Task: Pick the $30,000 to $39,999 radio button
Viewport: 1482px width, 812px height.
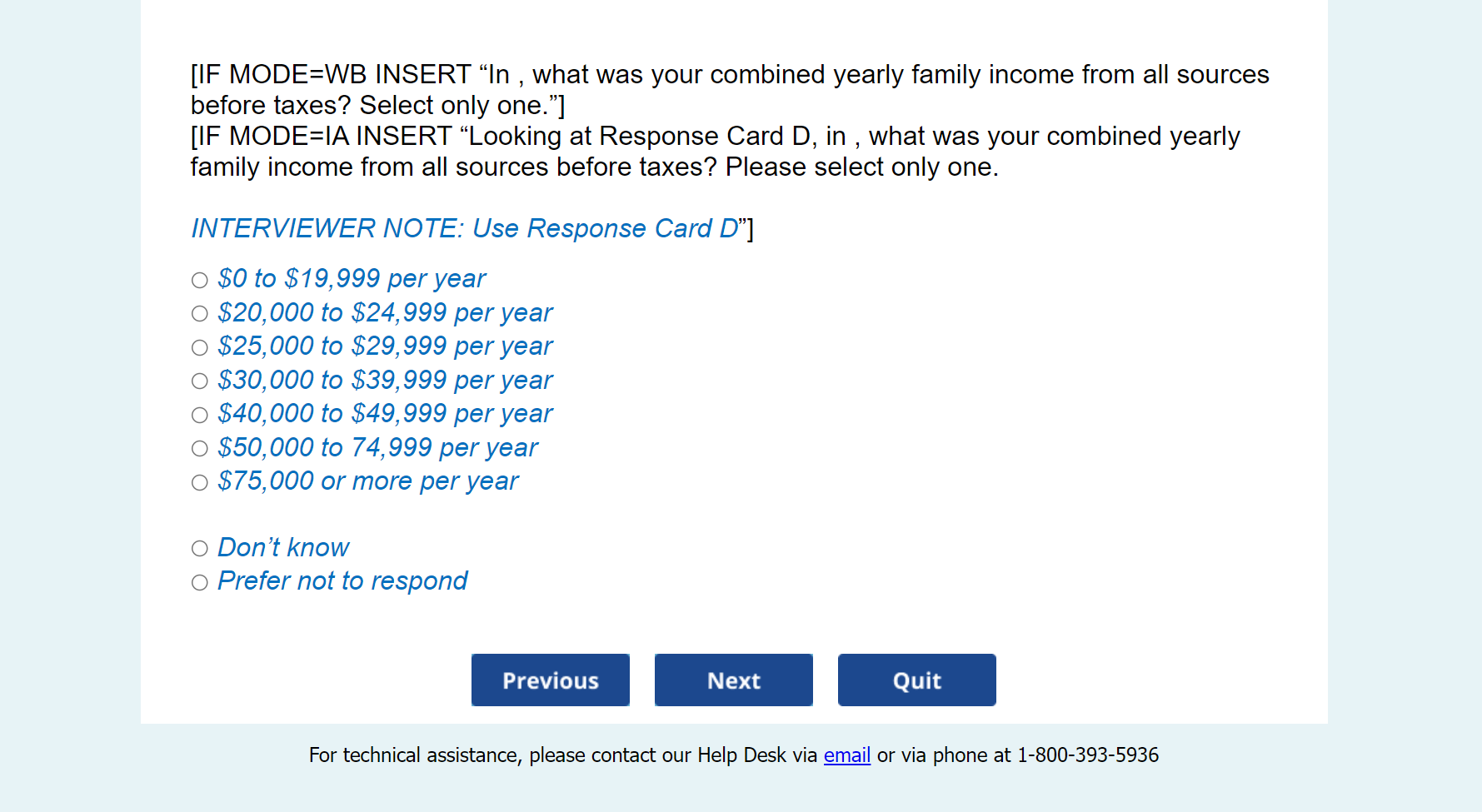Action: tap(200, 381)
